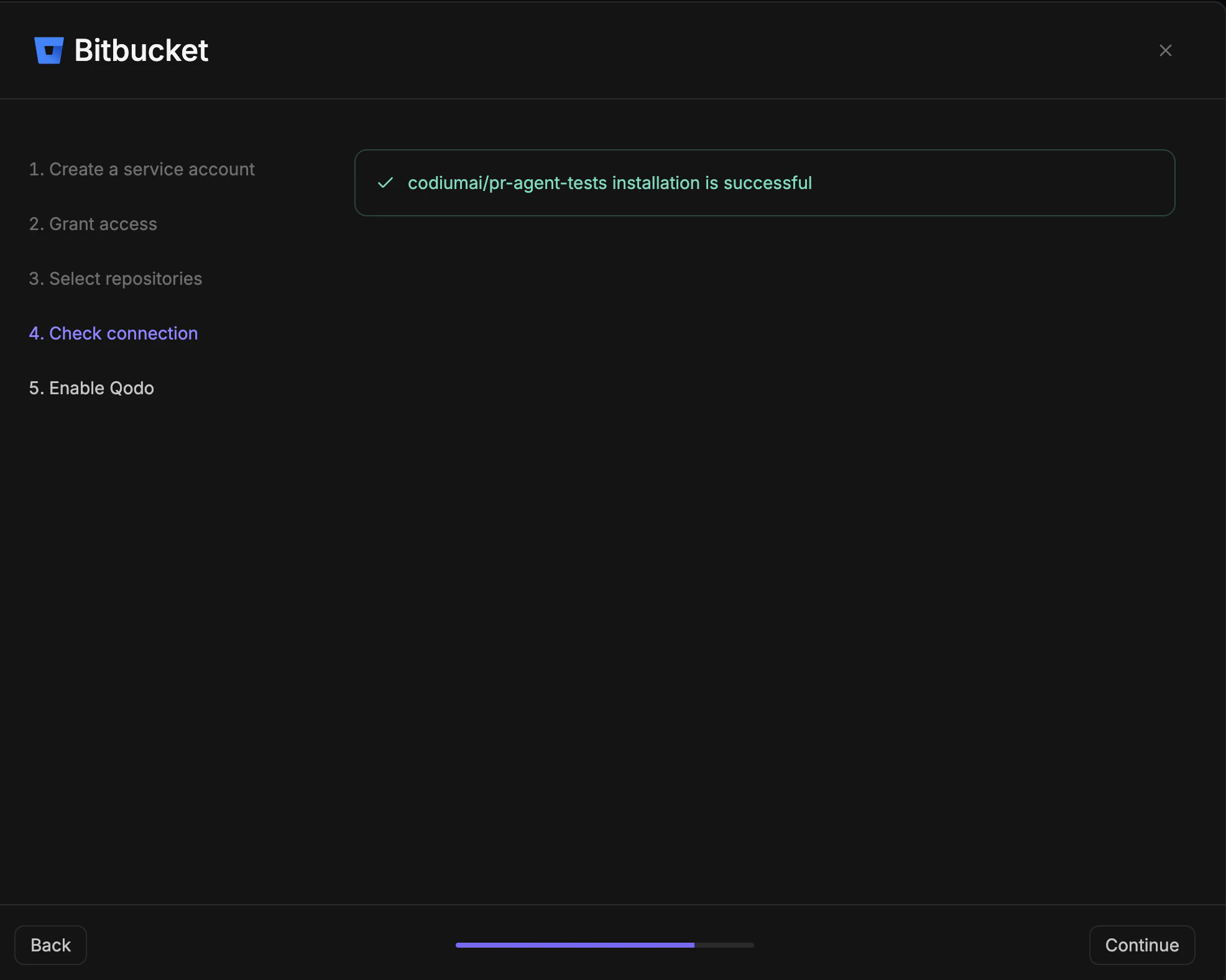Select step 1 Create a service account

pyautogui.click(x=142, y=169)
